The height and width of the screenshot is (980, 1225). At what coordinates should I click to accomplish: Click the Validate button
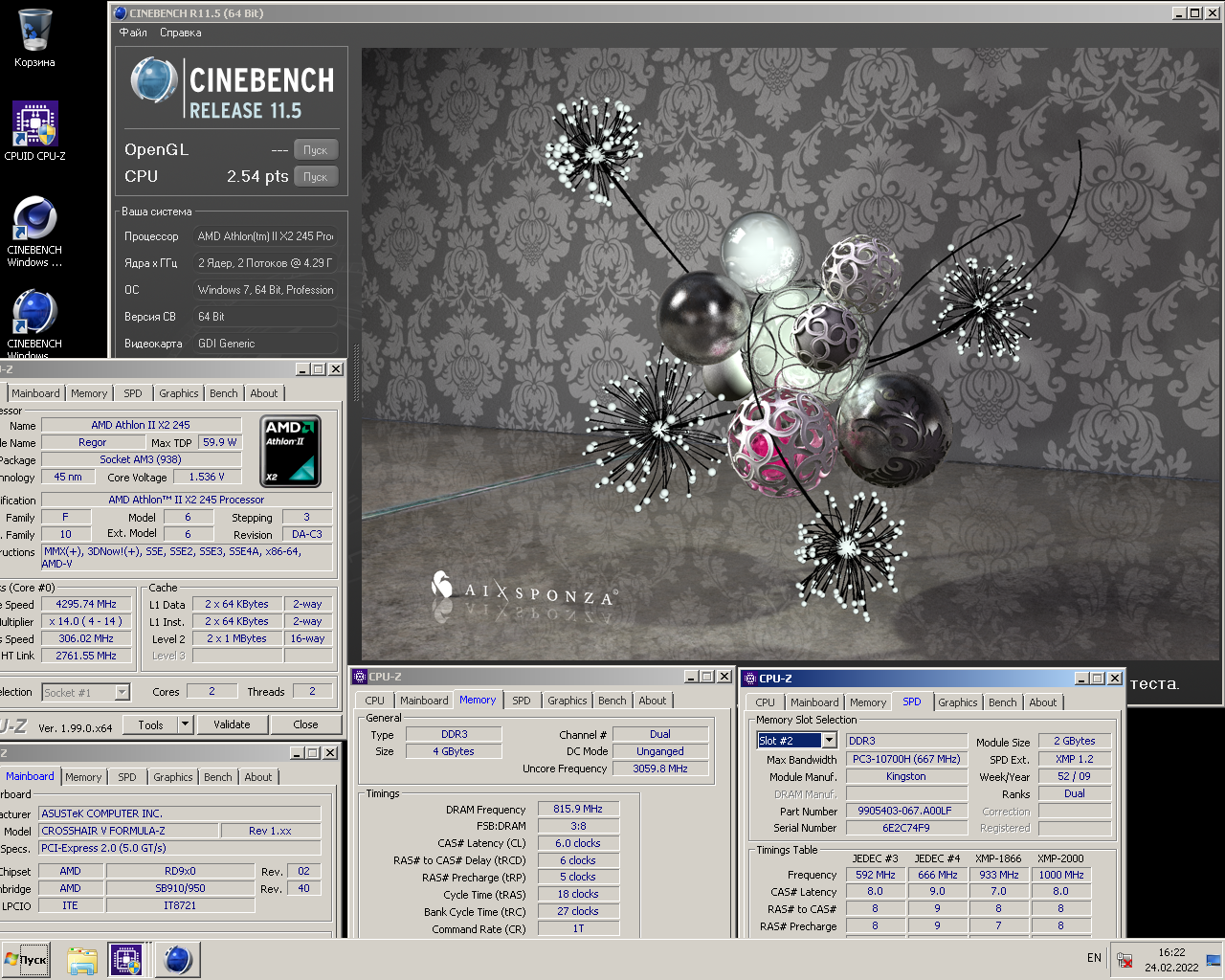(232, 724)
